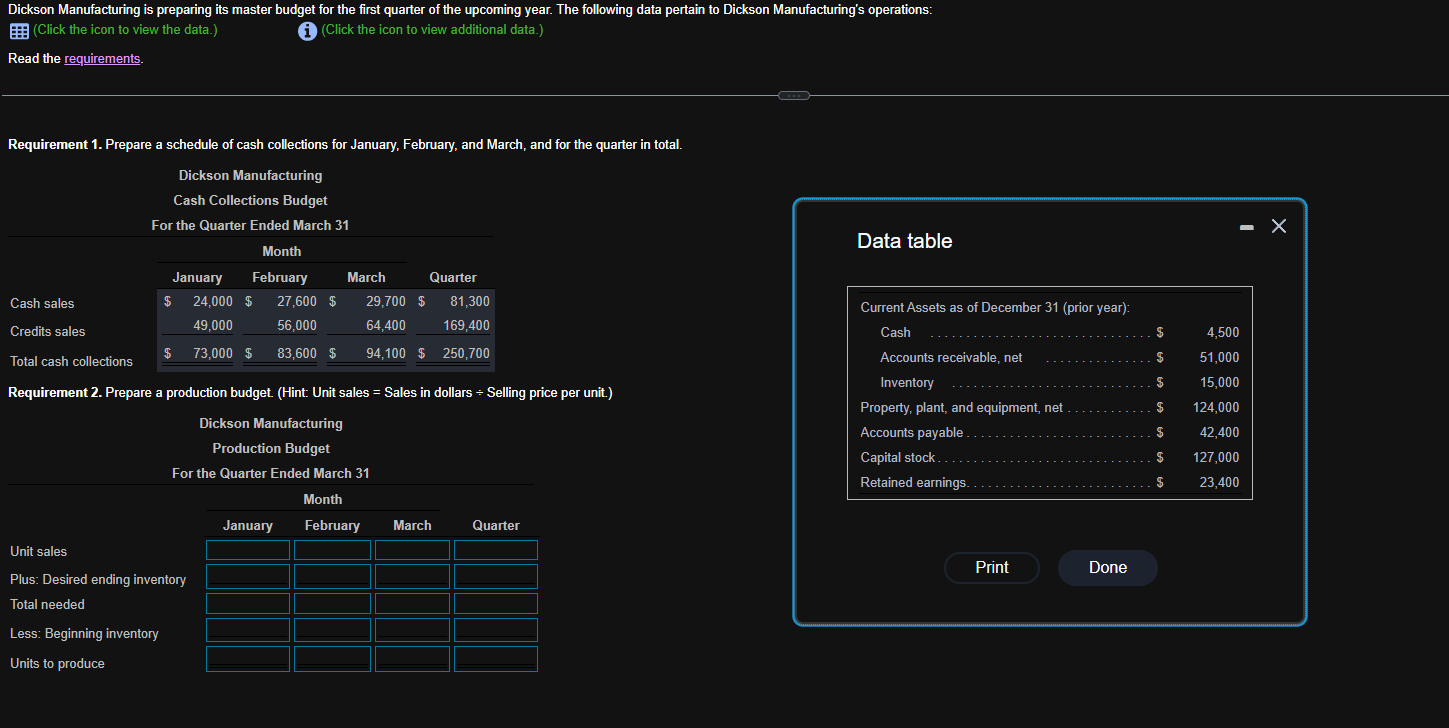This screenshot has height=728, width=1449.
Task: Click 'Click the icon to view additional data' text
Action: (433, 29)
